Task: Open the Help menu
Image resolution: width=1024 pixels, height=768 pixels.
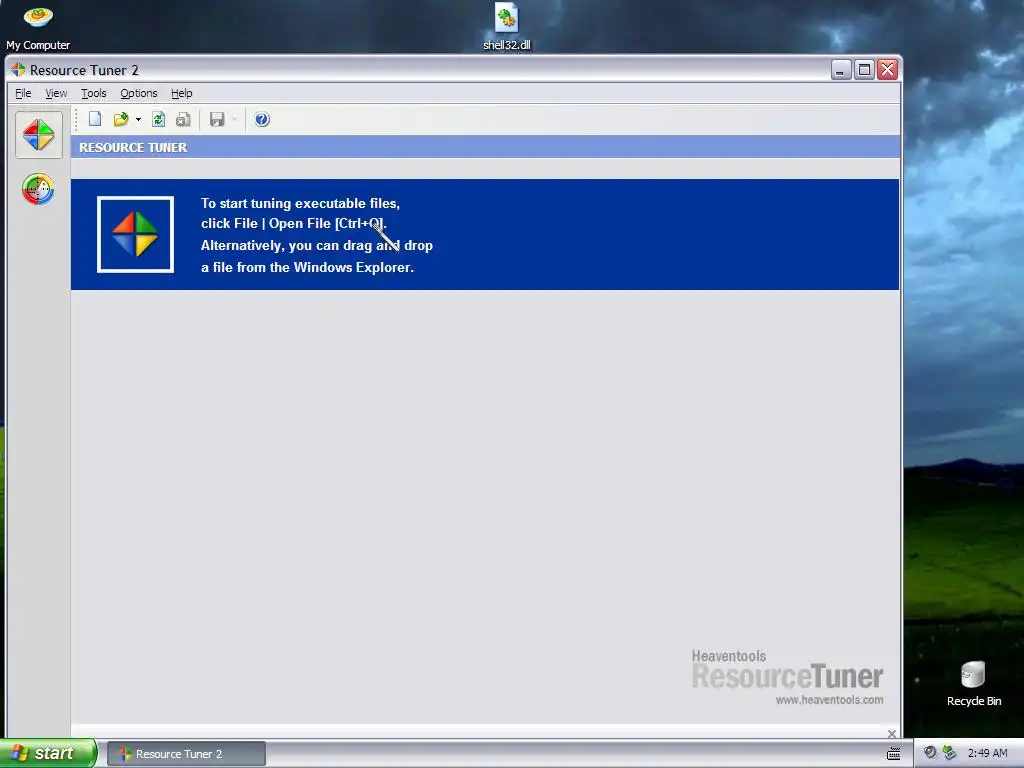Action: 182,93
